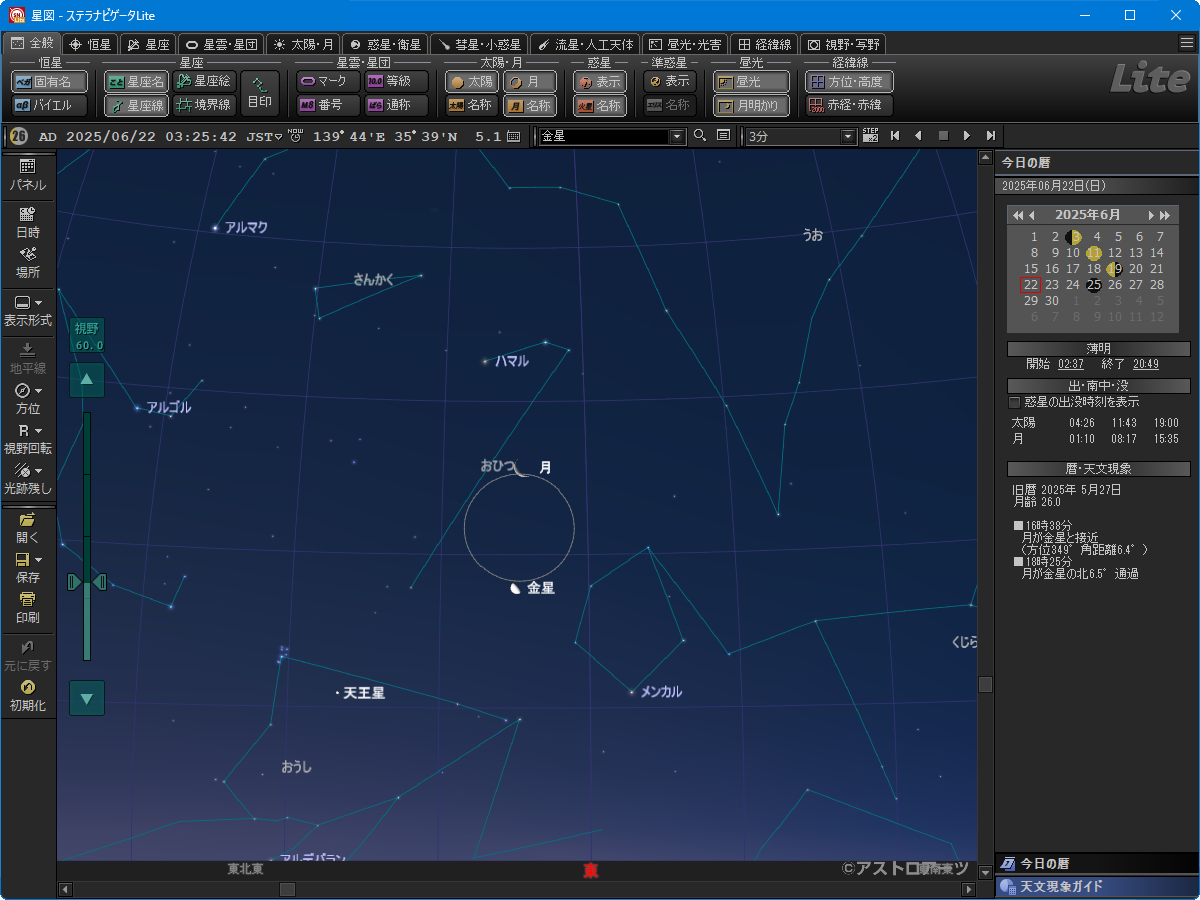The image size is (1200, 900).
Task: Toggle 方位・高度 grid lines
Action: pyautogui.click(x=849, y=81)
